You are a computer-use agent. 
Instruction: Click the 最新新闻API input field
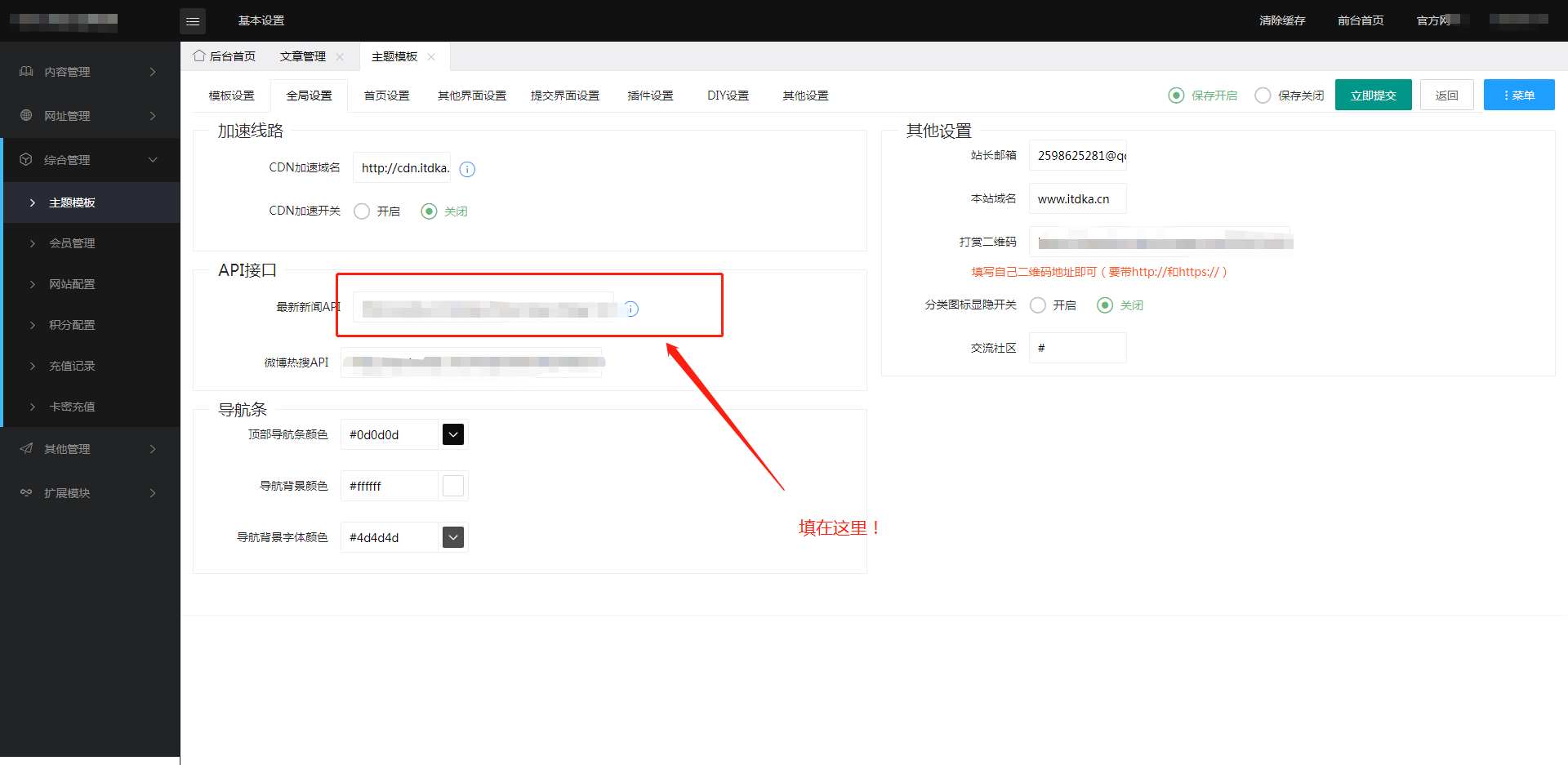coord(483,307)
